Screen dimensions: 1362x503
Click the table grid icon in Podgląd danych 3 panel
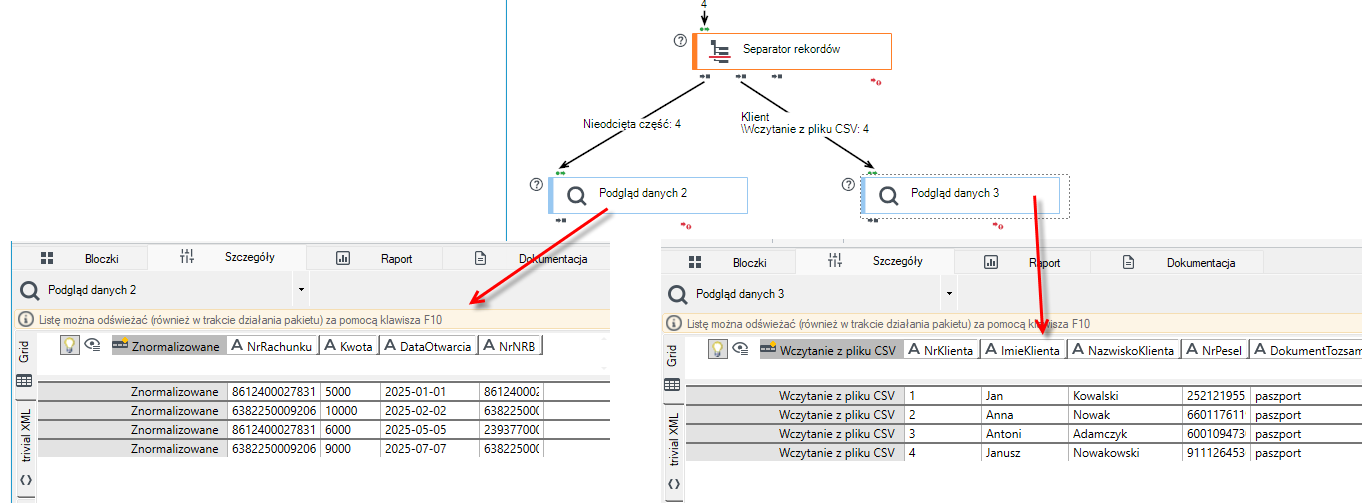(x=673, y=385)
